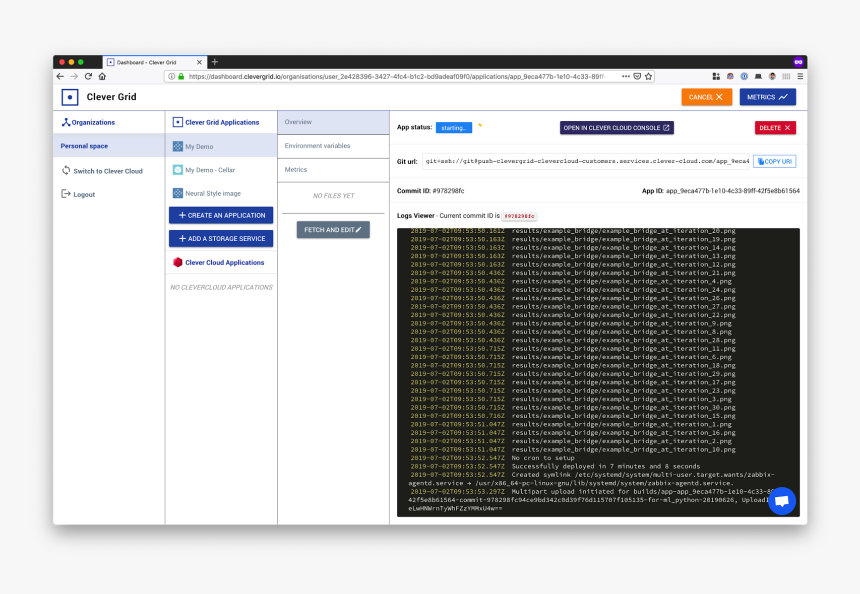Open the Metrics tab in the app panel
Viewport: 860px width, 594px height.
point(333,170)
